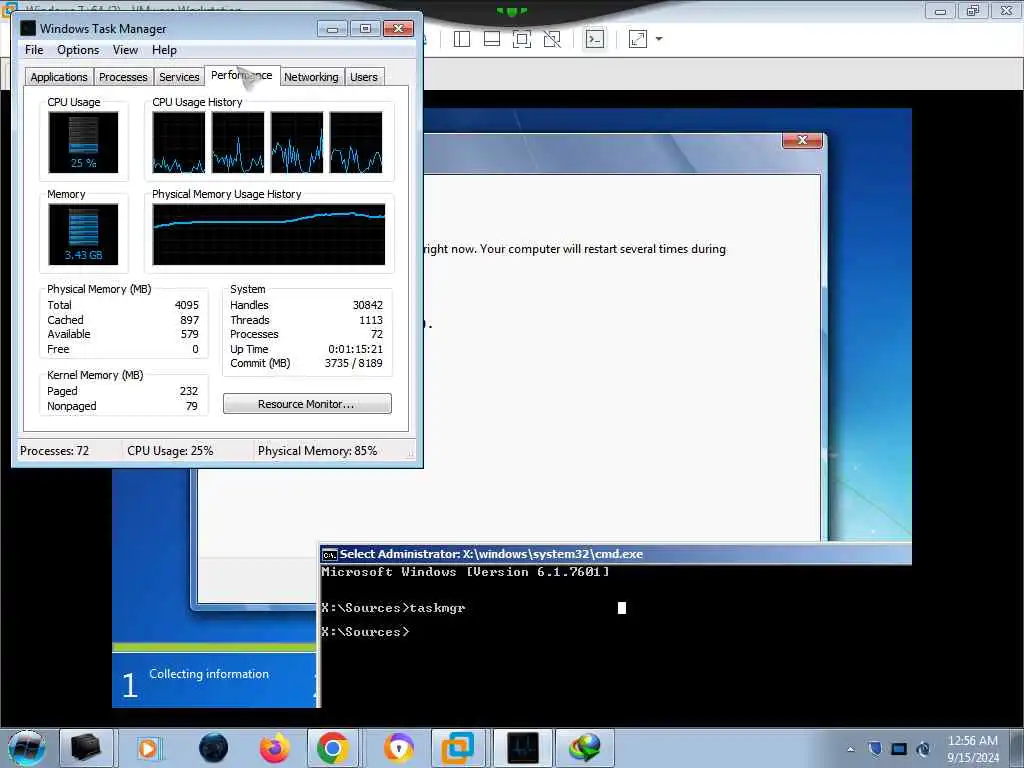Launch Windows Media Player from taskbar
The height and width of the screenshot is (768, 1024).
pos(148,748)
